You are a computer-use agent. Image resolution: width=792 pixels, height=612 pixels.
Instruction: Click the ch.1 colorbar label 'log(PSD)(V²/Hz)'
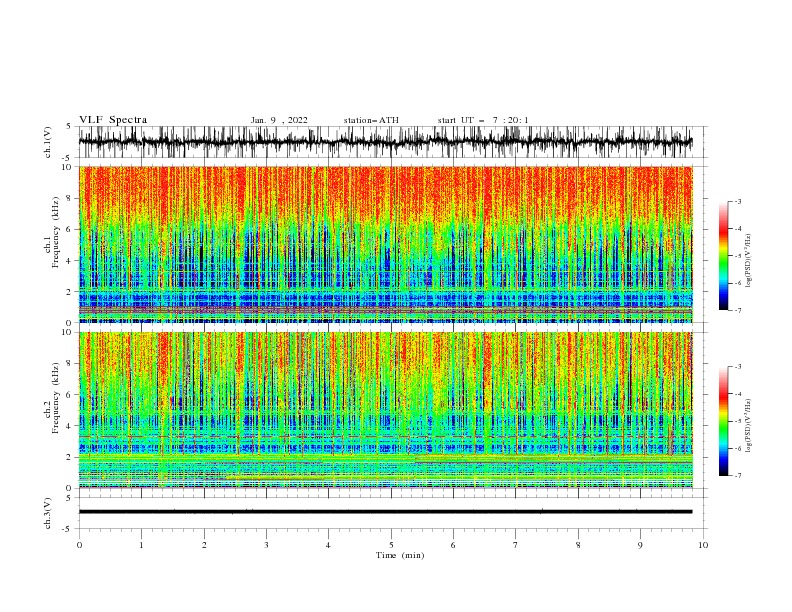749,261
